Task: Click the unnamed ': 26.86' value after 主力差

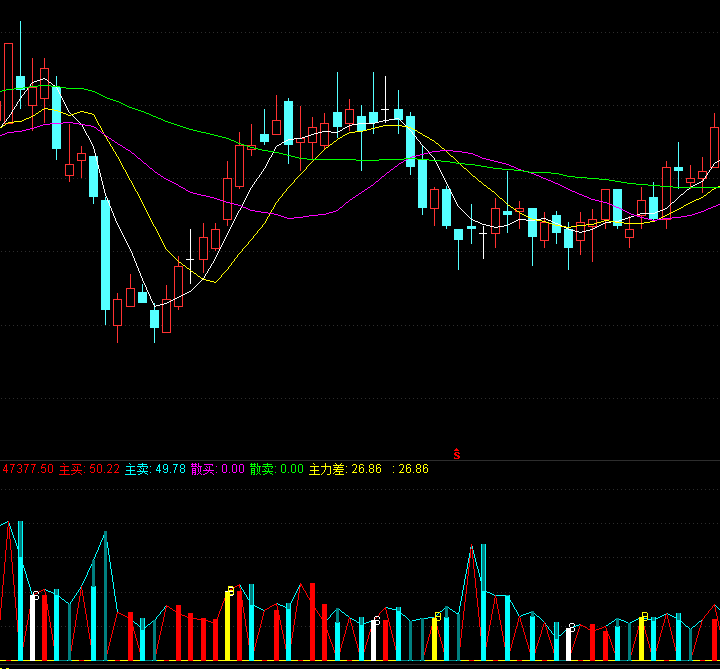Action: point(410,469)
